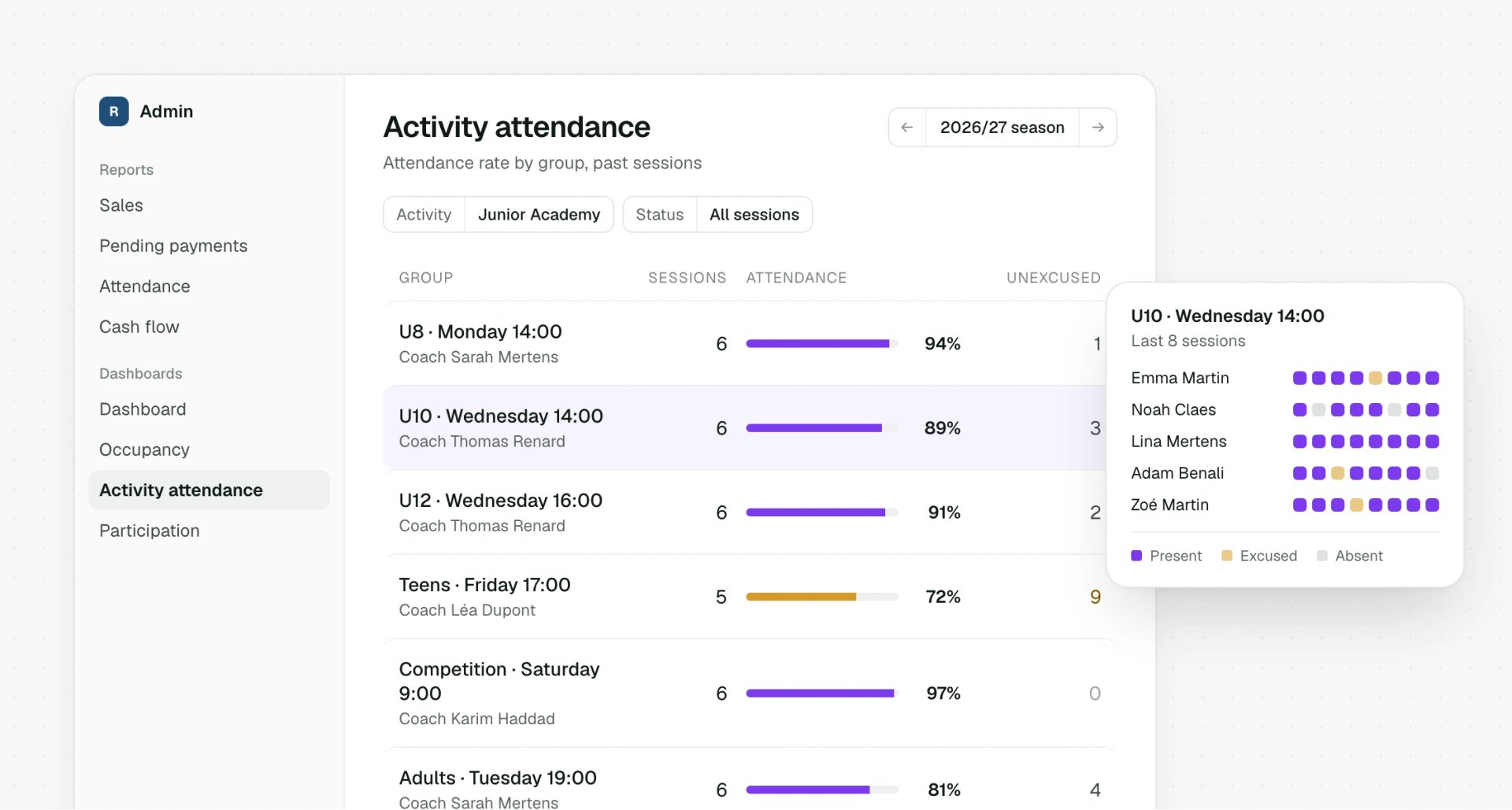Click the orange 72% attendance bar for Teens
Screen dimensions: 1512x810
point(822,597)
